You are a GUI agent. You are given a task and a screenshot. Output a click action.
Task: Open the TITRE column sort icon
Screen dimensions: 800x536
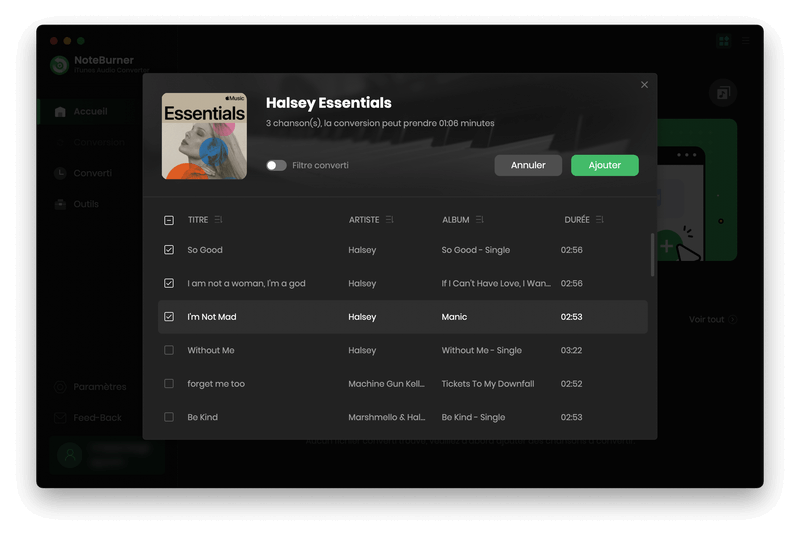coord(218,219)
